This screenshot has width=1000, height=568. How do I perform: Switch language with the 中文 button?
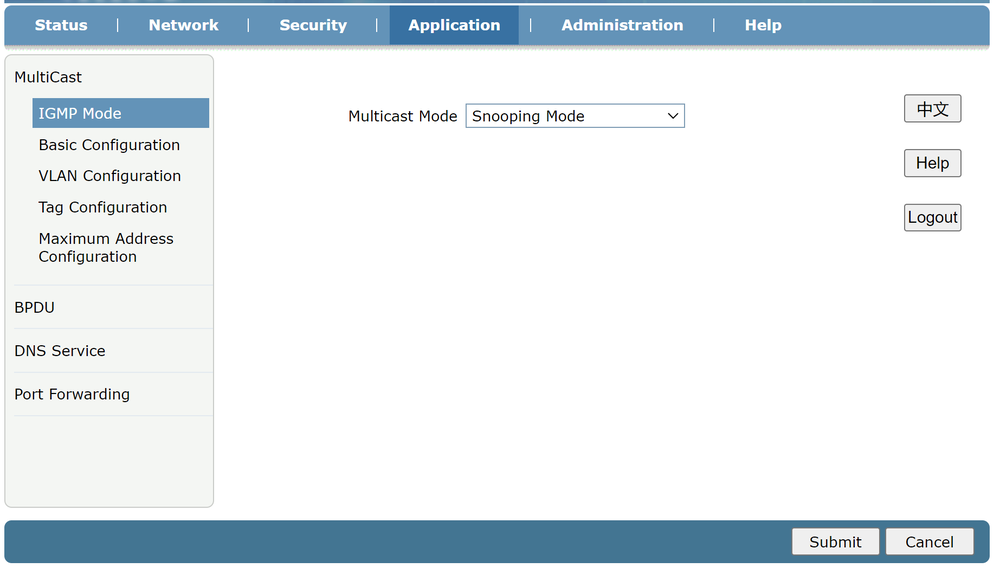point(932,109)
